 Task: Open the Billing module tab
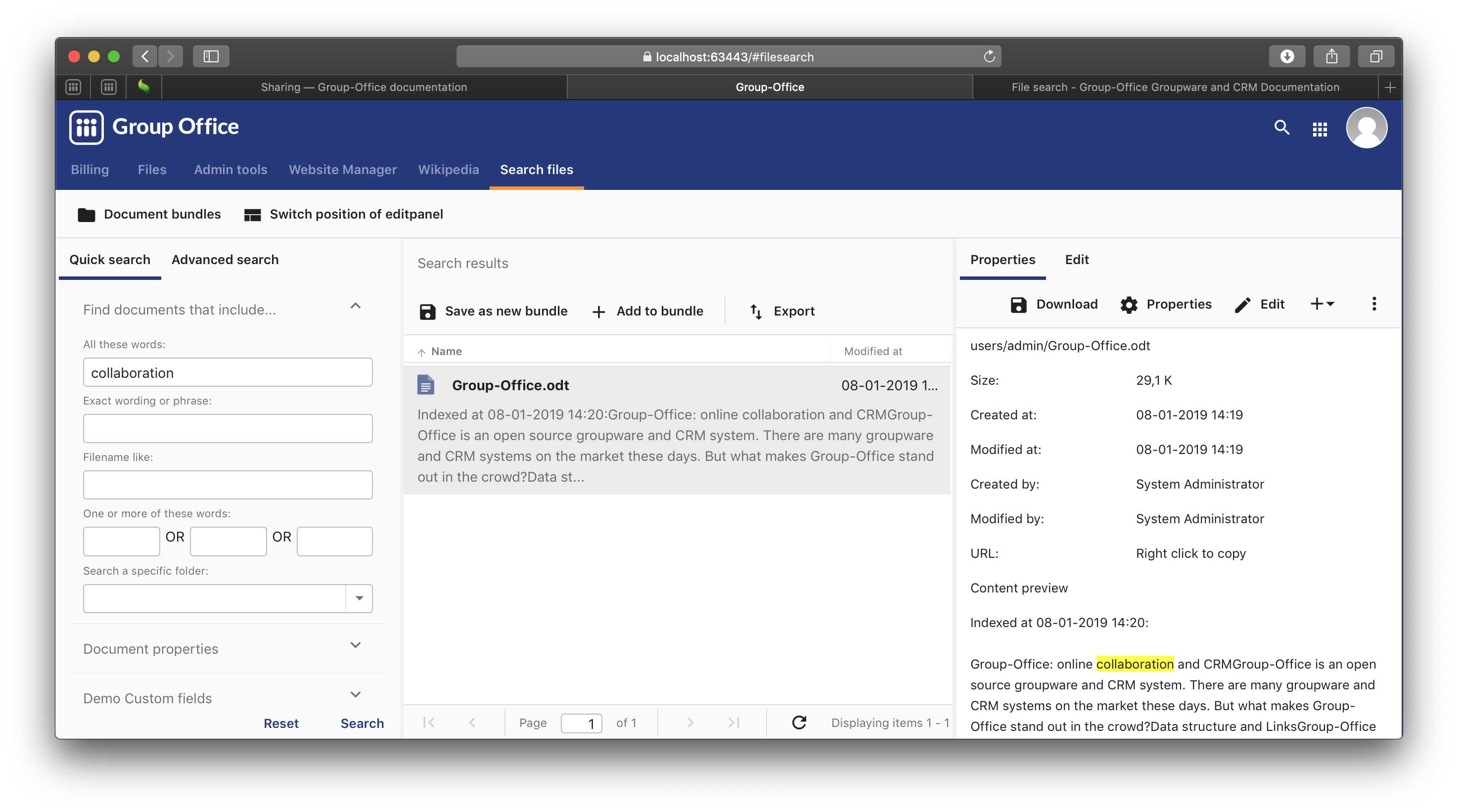(90, 170)
